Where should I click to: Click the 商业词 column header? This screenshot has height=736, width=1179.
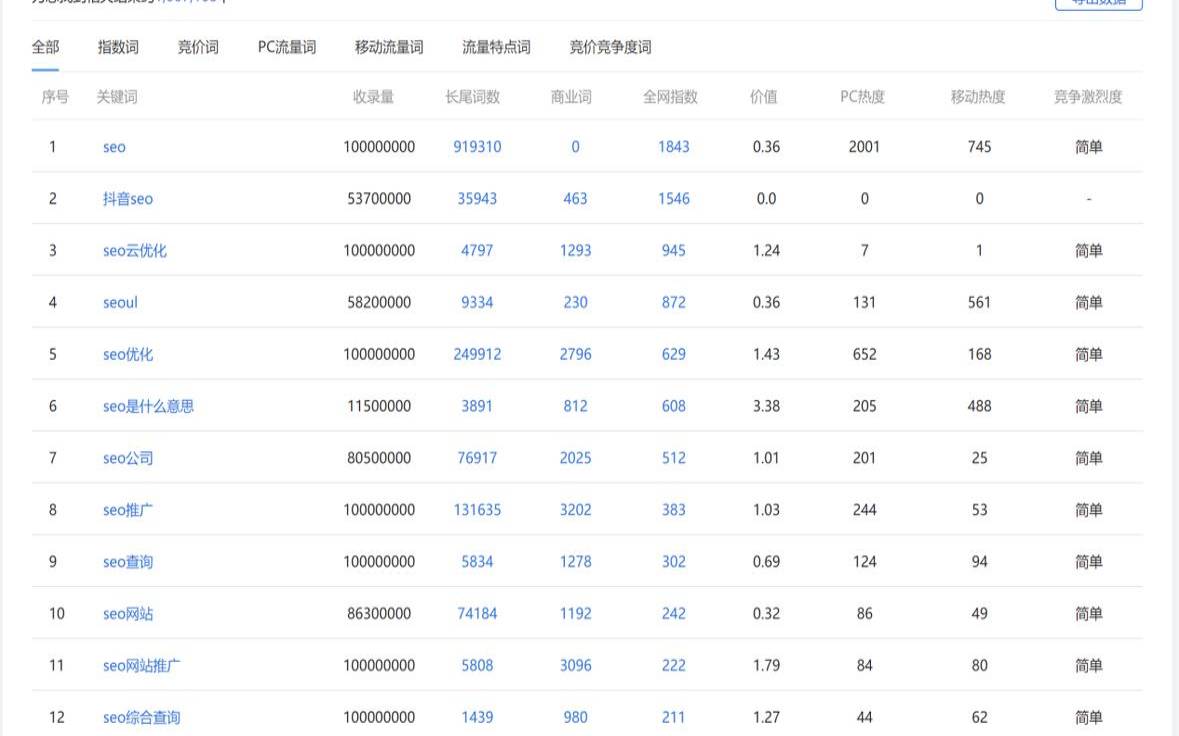coord(571,97)
